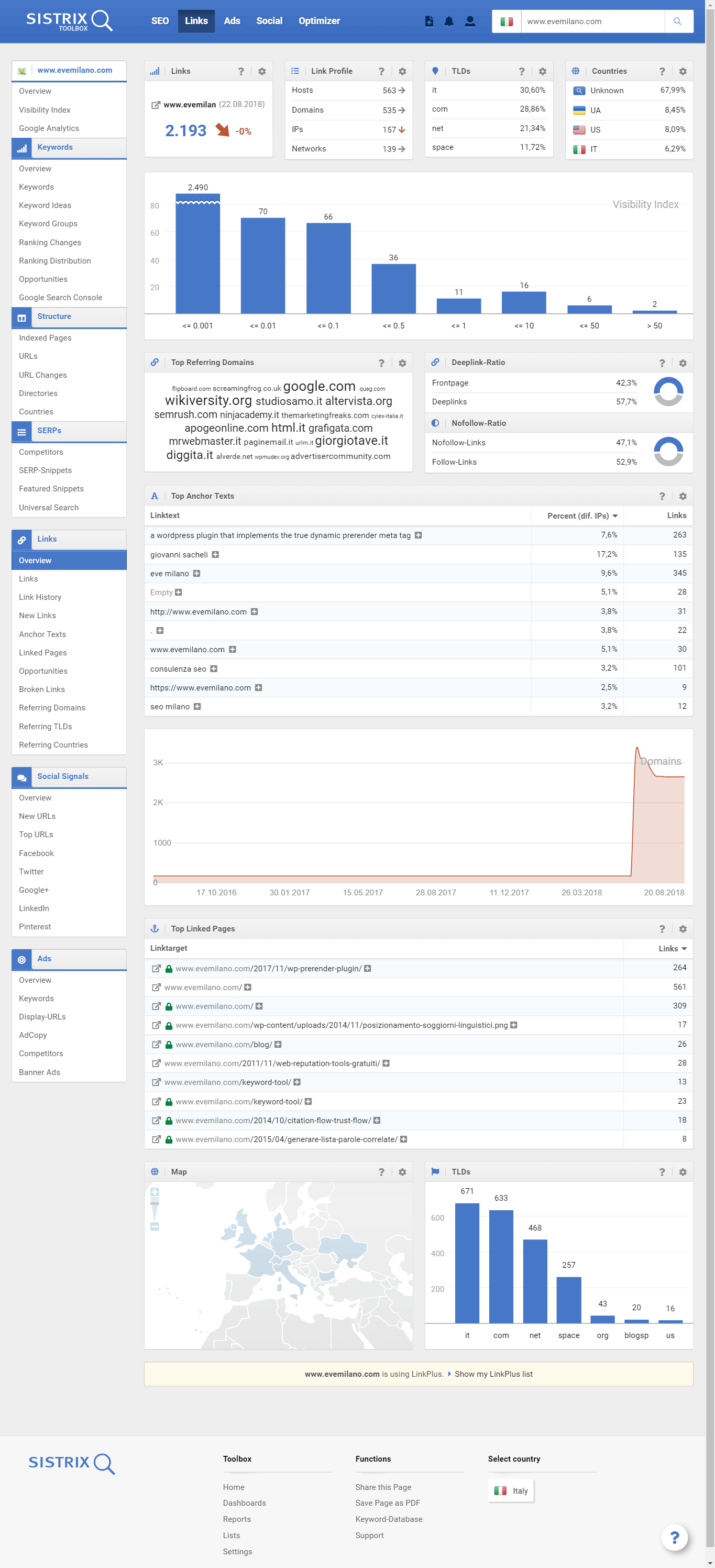Image resolution: width=715 pixels, height=1568 pixels.
Task: Open settings gear of Links box
Action: tap(262, 71)
